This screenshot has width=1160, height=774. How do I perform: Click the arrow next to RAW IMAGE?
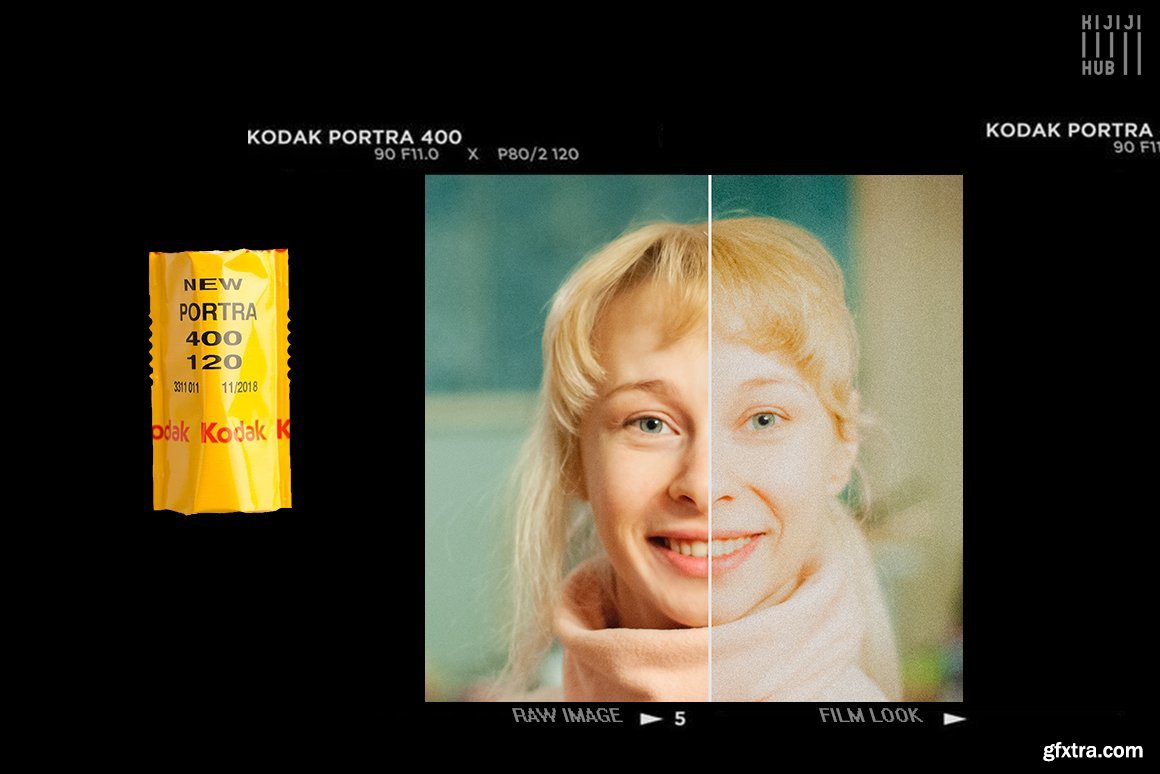651,718
